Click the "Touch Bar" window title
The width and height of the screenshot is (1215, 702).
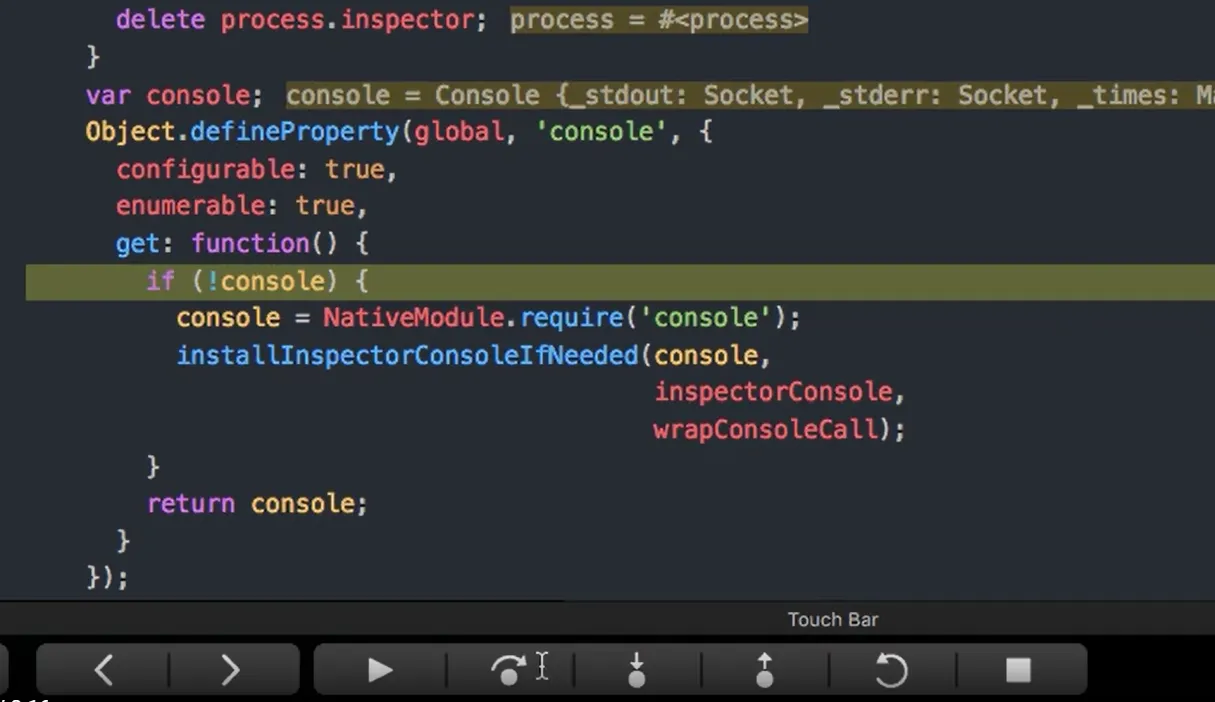coord(833,620)
